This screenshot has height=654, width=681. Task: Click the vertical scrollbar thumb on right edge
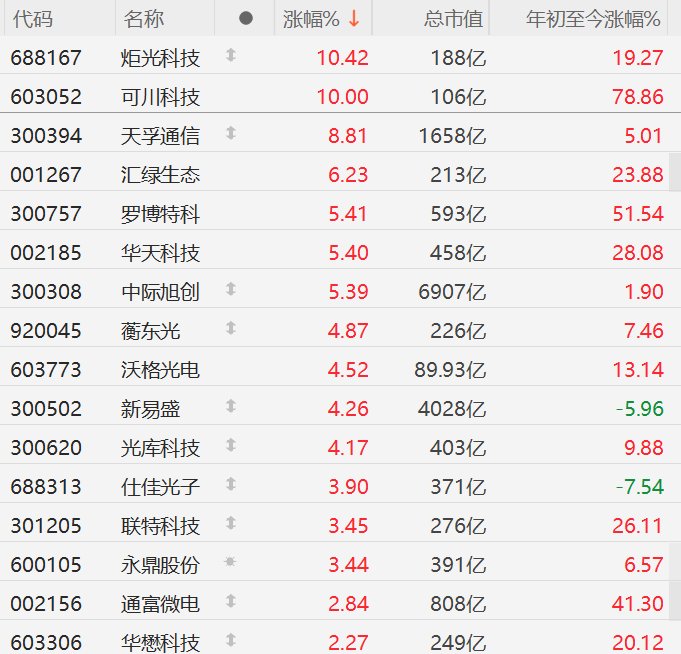(x=675, y=172)
